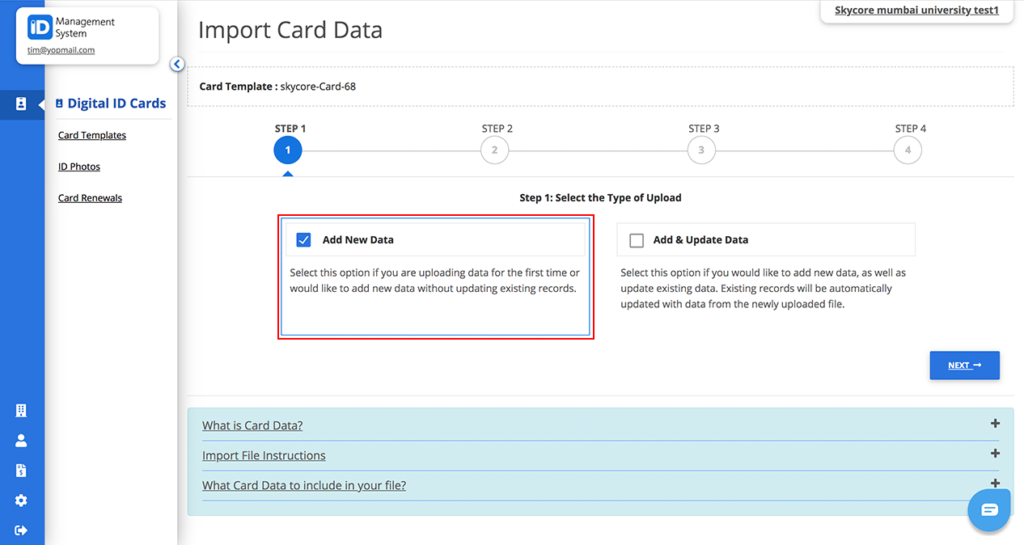Uncheck the Add New Data checkbox
Screen dimensions: 1024x545
tap(304, 240)
